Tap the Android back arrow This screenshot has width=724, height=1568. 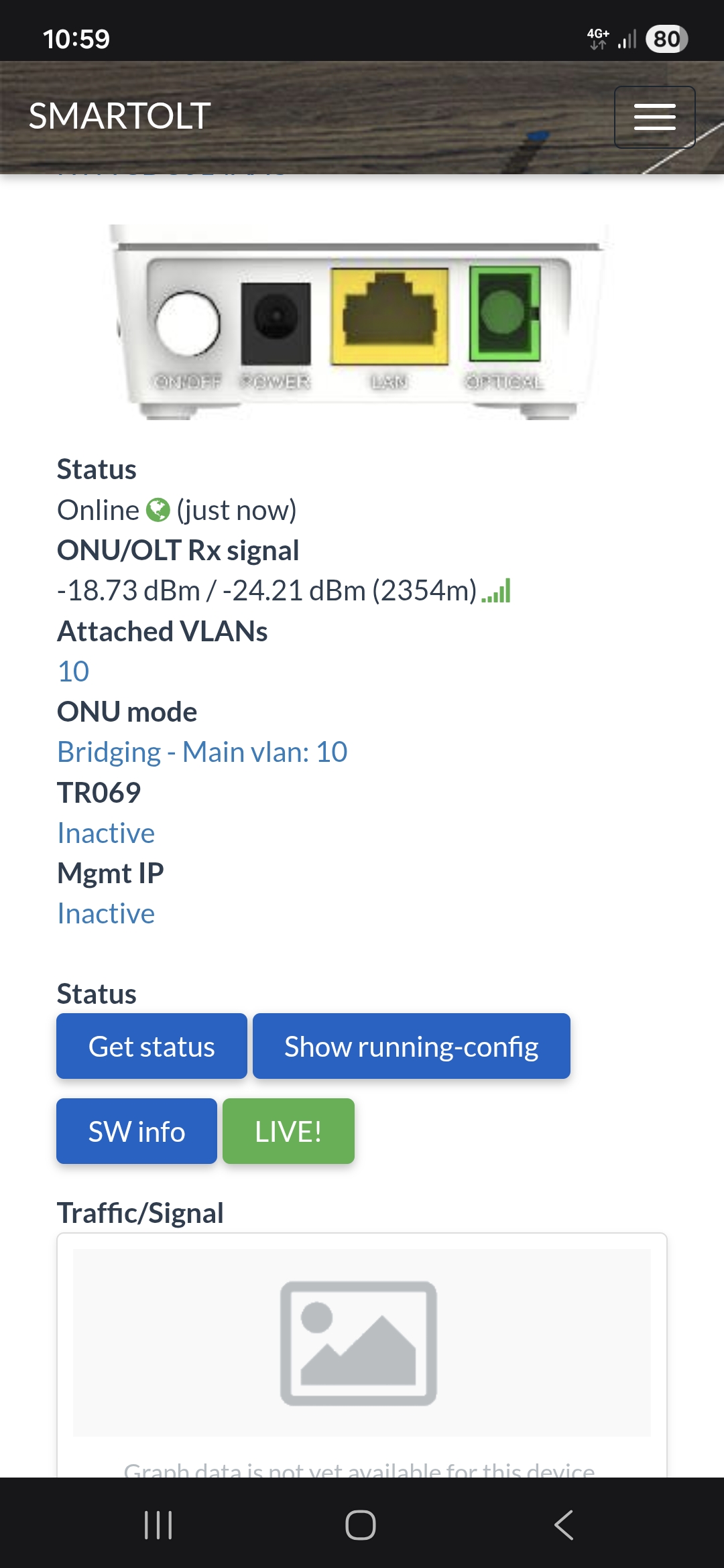click(x=564, y=1525)
